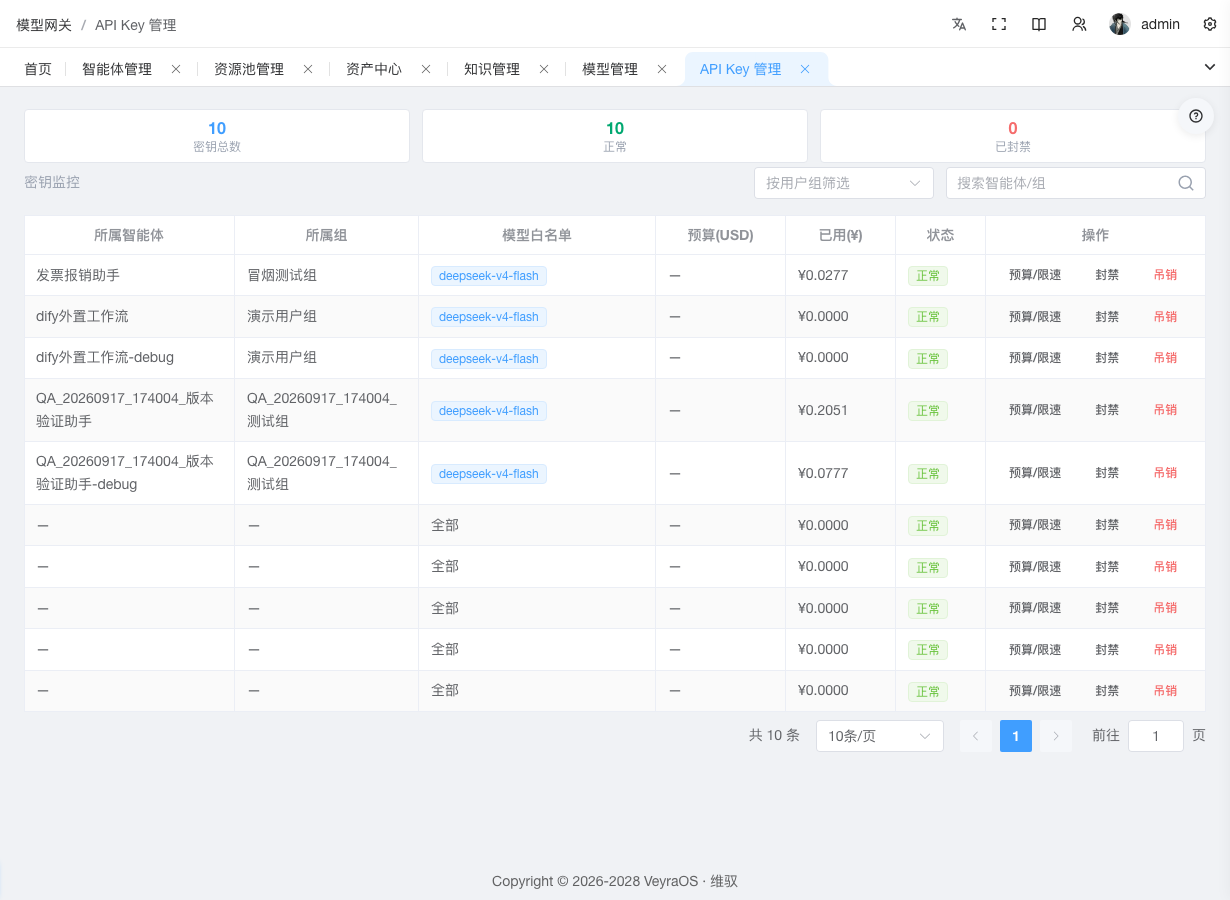This screenshot has width=1230, height=900.
Task: Click the admin avatar
Action: click(1120, 24)
